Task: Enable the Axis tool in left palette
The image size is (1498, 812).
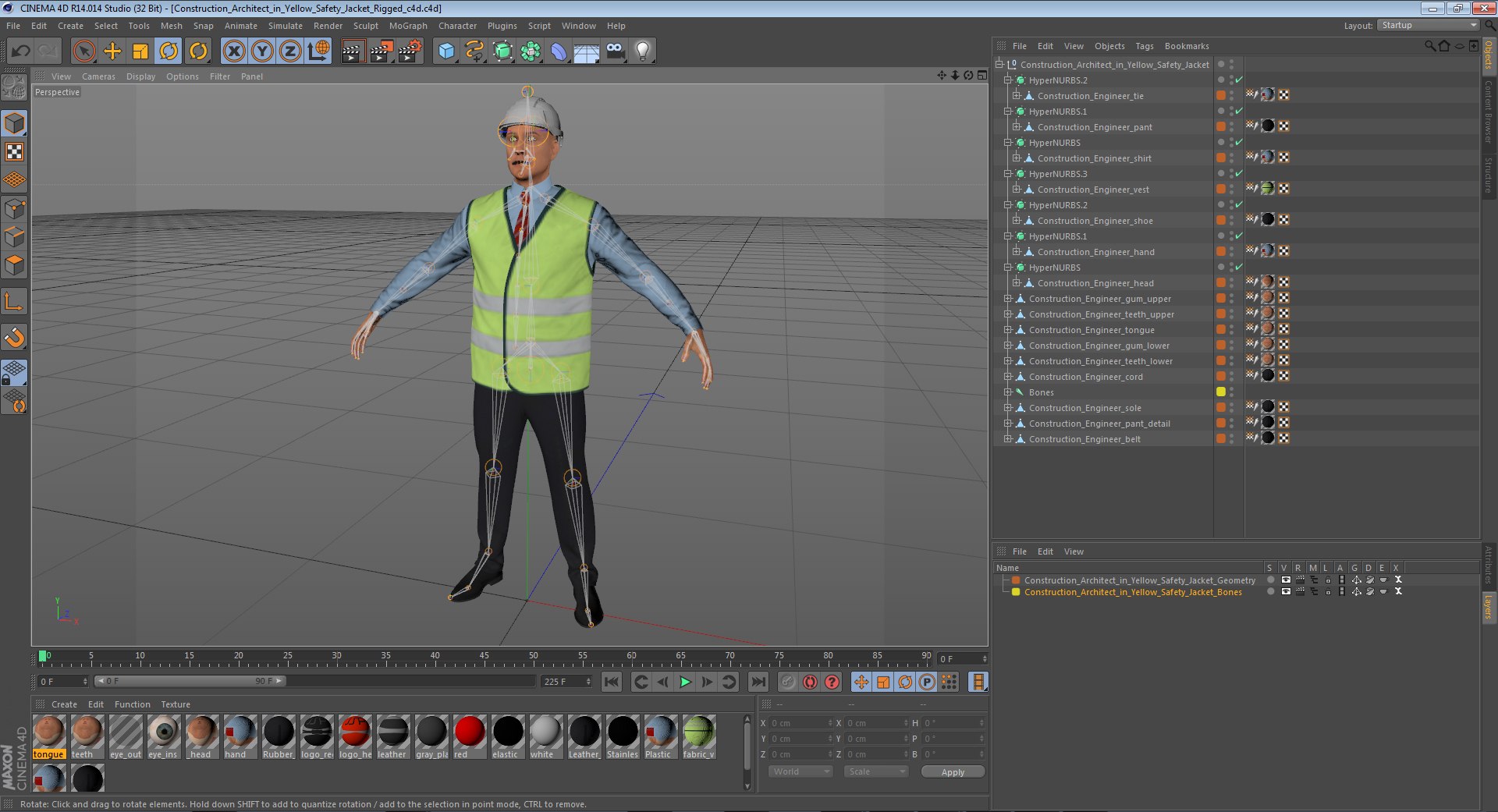Action: click(14, 301)
